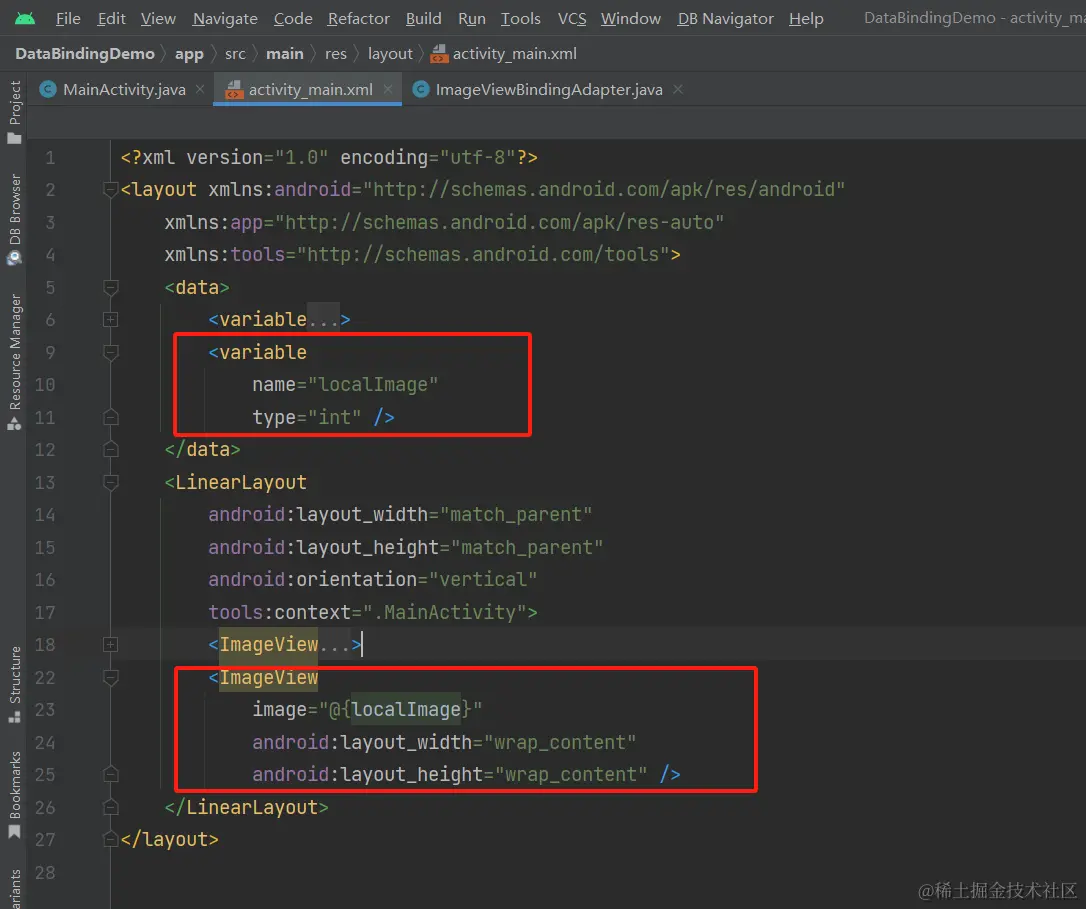
Task: Collapse the data tag fold on line 5
Action: tap(110, 286)
